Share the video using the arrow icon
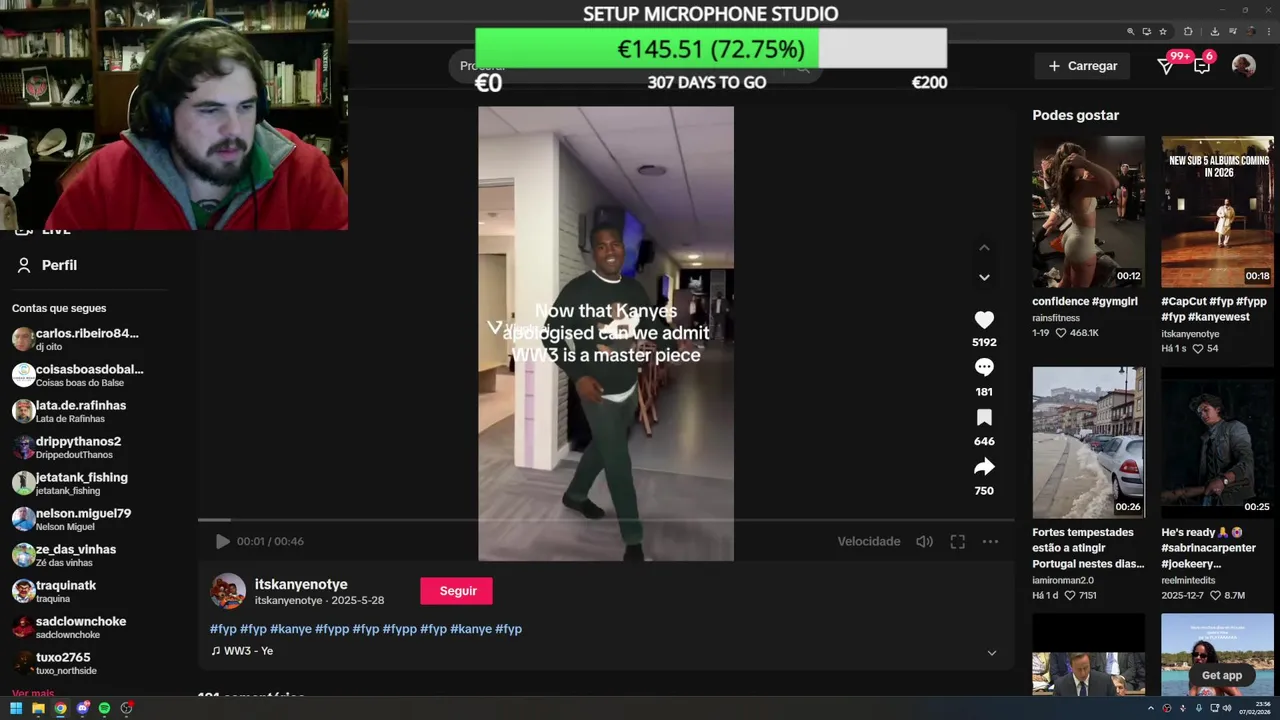Viewport: 1280px width, 720px height. click(x=984, y=466)
